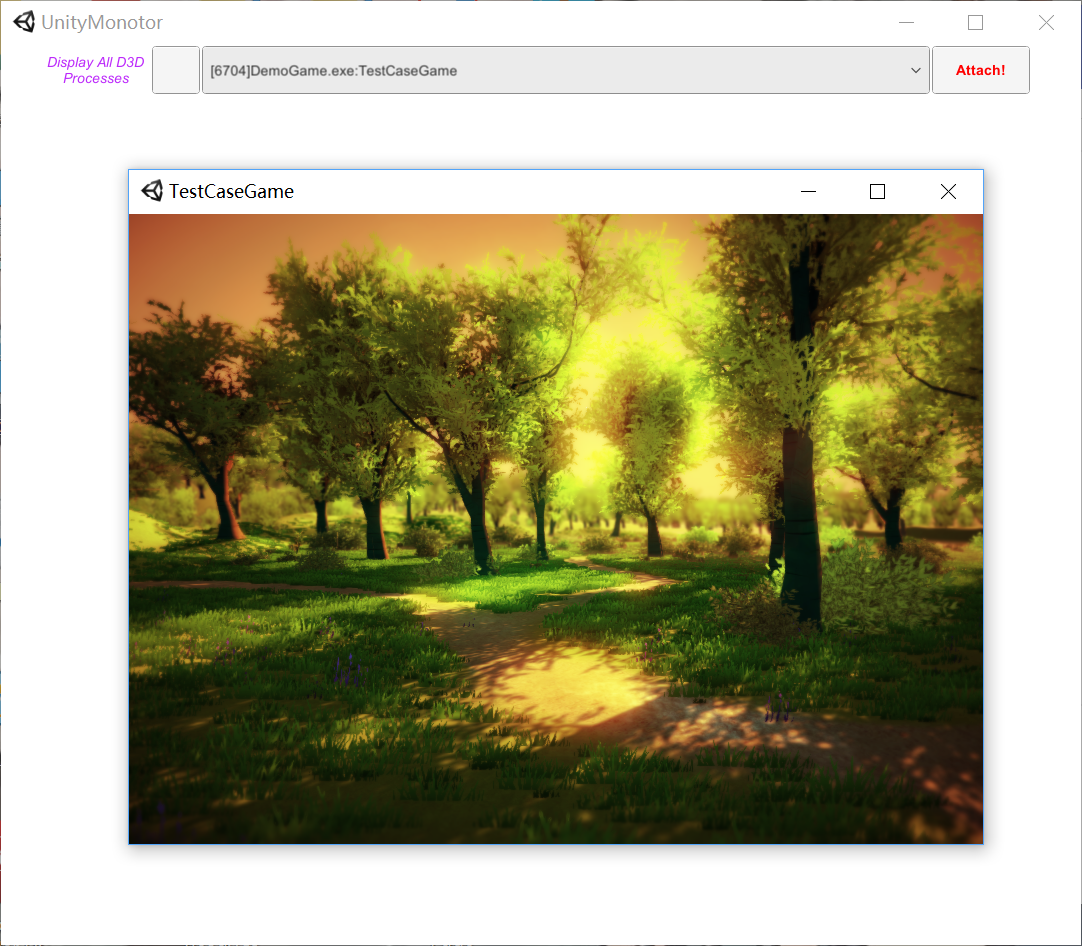This screenshot has height=946, width=1082.
Task: Select the TestCaseGame title bar text
Action: point(231,191)
